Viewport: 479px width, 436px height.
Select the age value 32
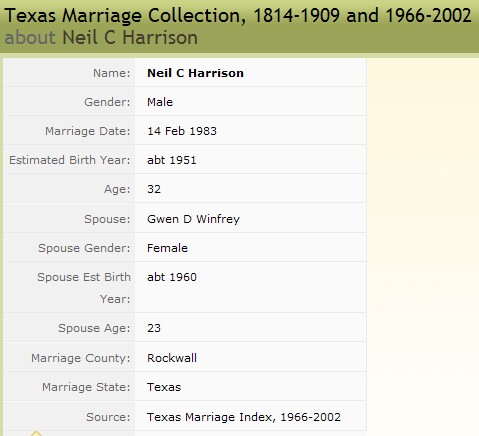(154, 189)
